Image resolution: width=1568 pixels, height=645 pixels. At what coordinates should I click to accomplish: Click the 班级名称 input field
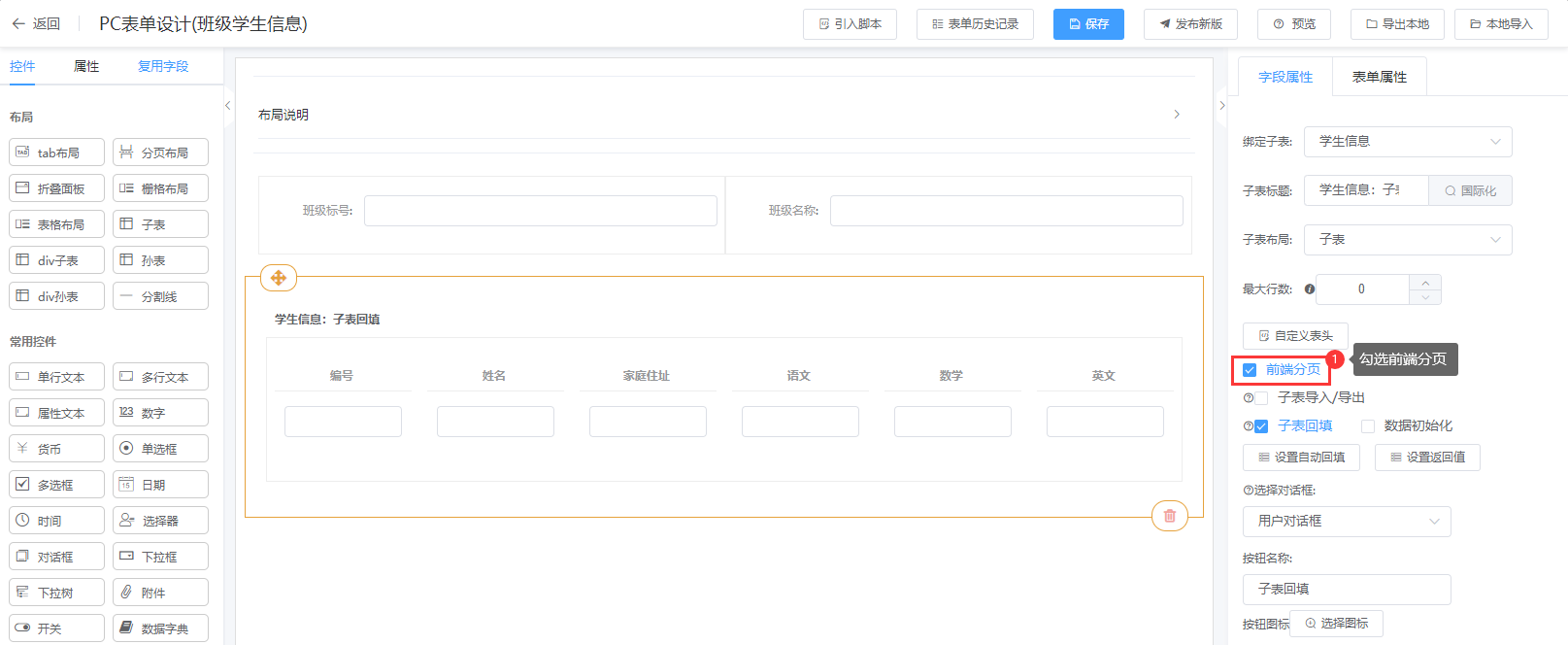coord(1006,211)
